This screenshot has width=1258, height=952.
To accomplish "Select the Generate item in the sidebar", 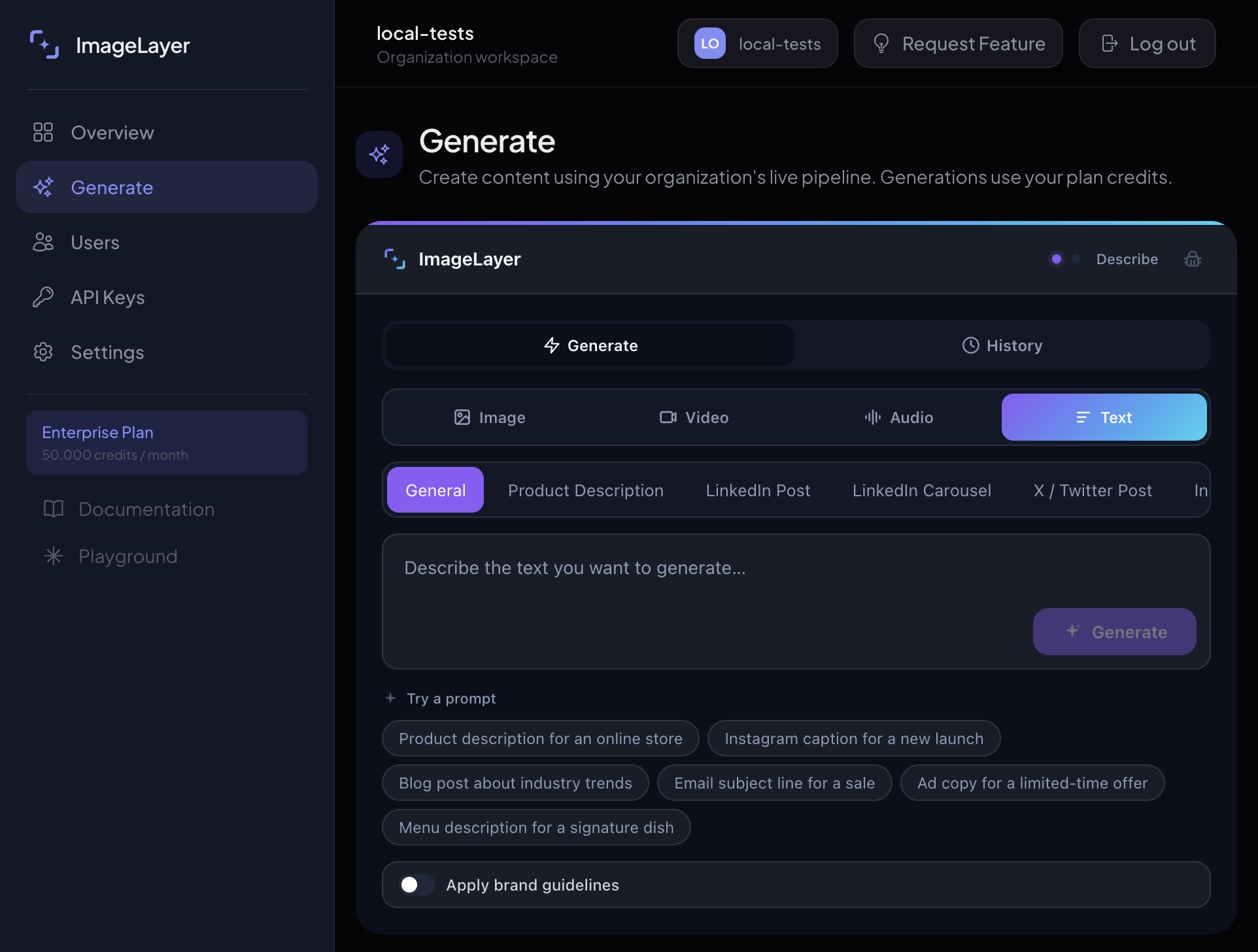I will pos(167,188).
